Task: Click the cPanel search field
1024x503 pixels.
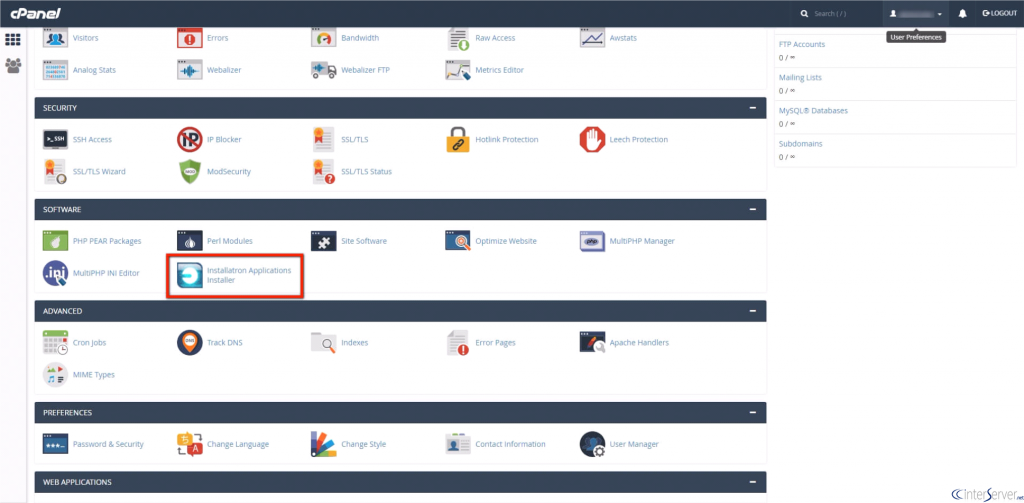Action: pos(838,14)
